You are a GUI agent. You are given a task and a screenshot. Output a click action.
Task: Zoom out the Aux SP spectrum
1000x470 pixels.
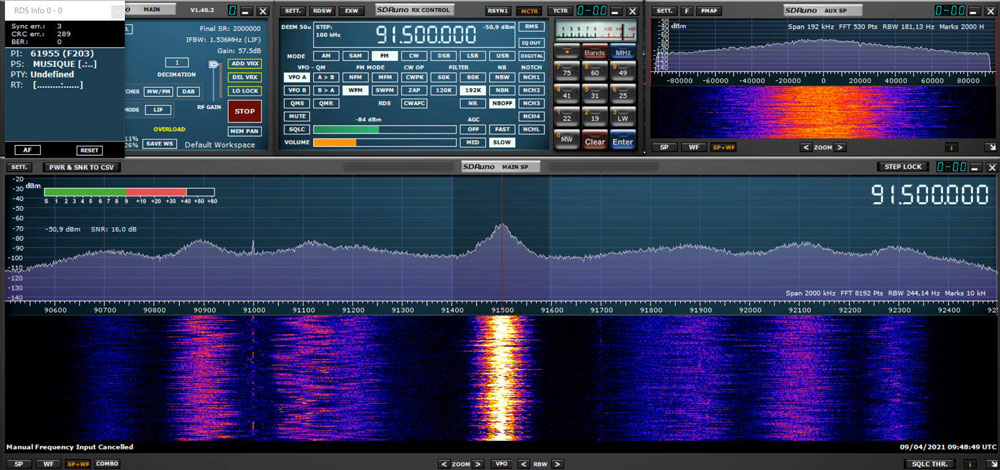[806, 147]
